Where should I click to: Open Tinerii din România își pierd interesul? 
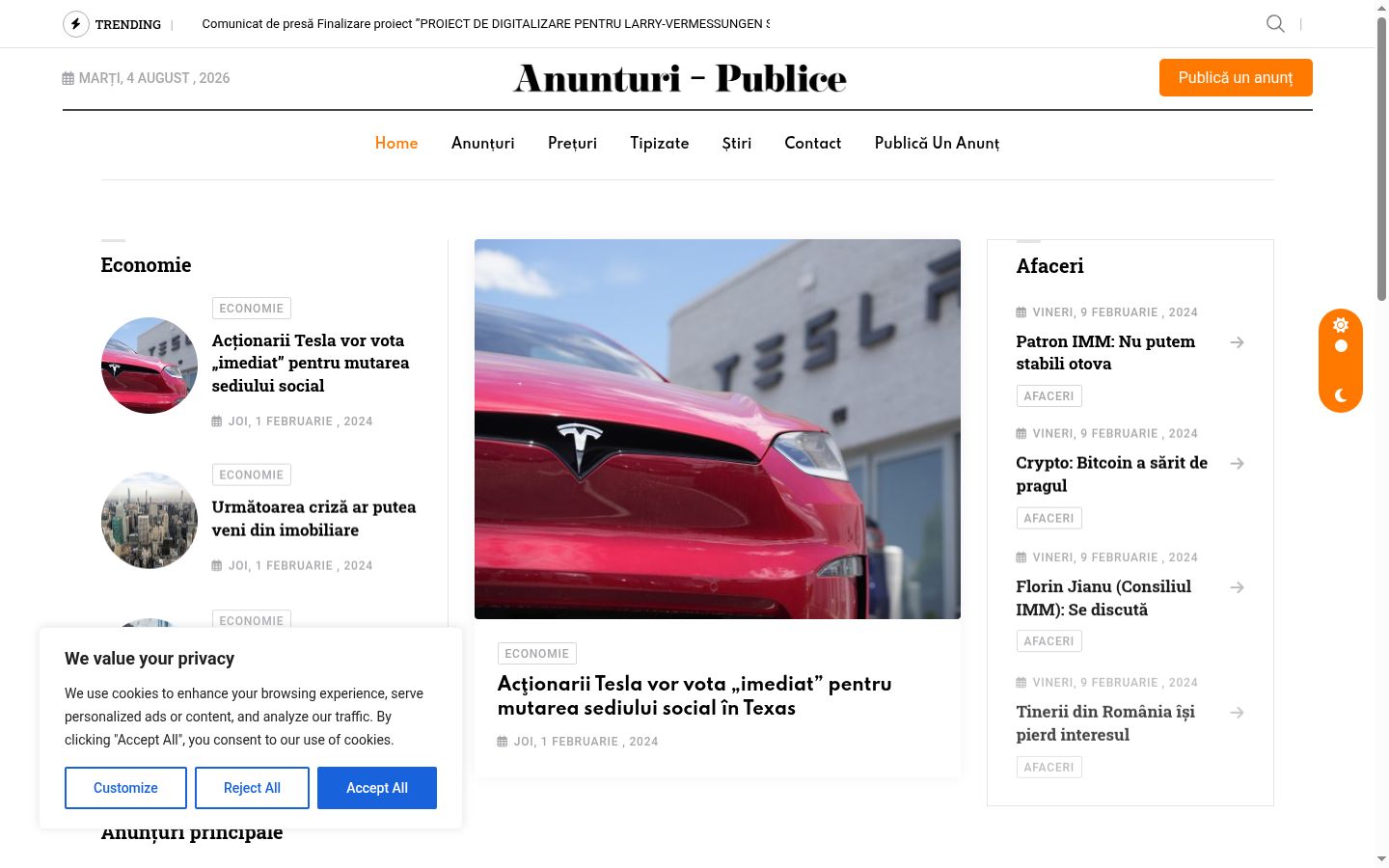point(1105,722)
